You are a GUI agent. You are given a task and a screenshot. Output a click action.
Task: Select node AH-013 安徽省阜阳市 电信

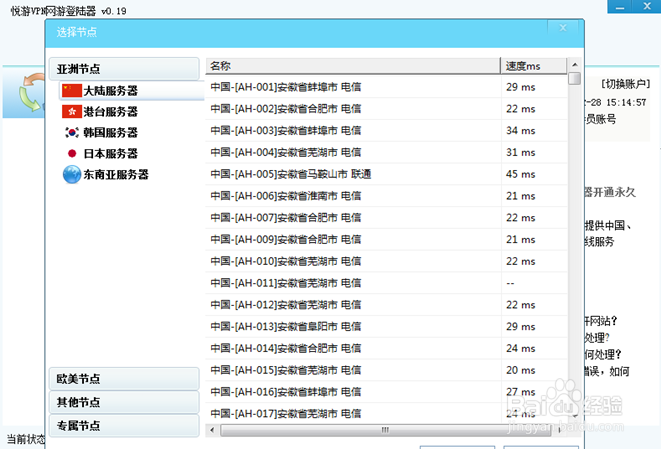click(x=386, y=327)
